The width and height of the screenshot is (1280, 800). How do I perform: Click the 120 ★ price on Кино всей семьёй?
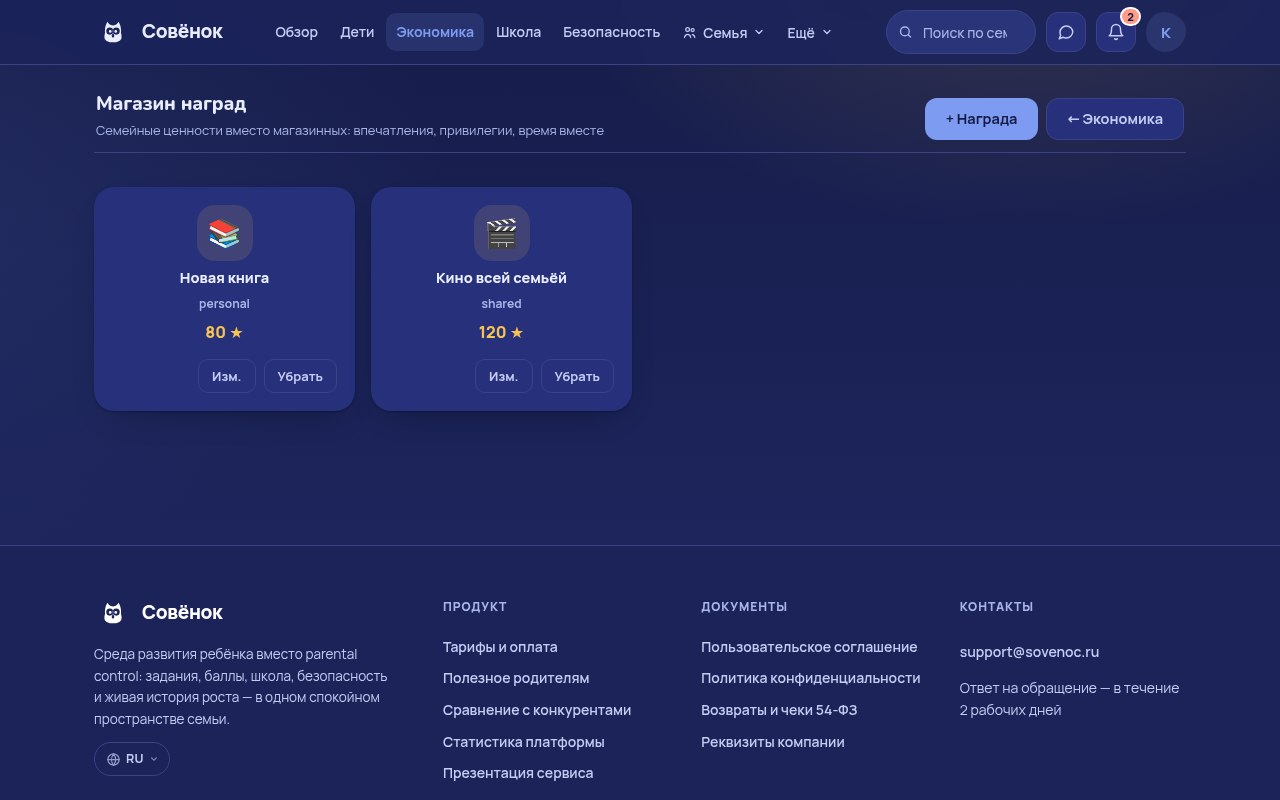501,332
